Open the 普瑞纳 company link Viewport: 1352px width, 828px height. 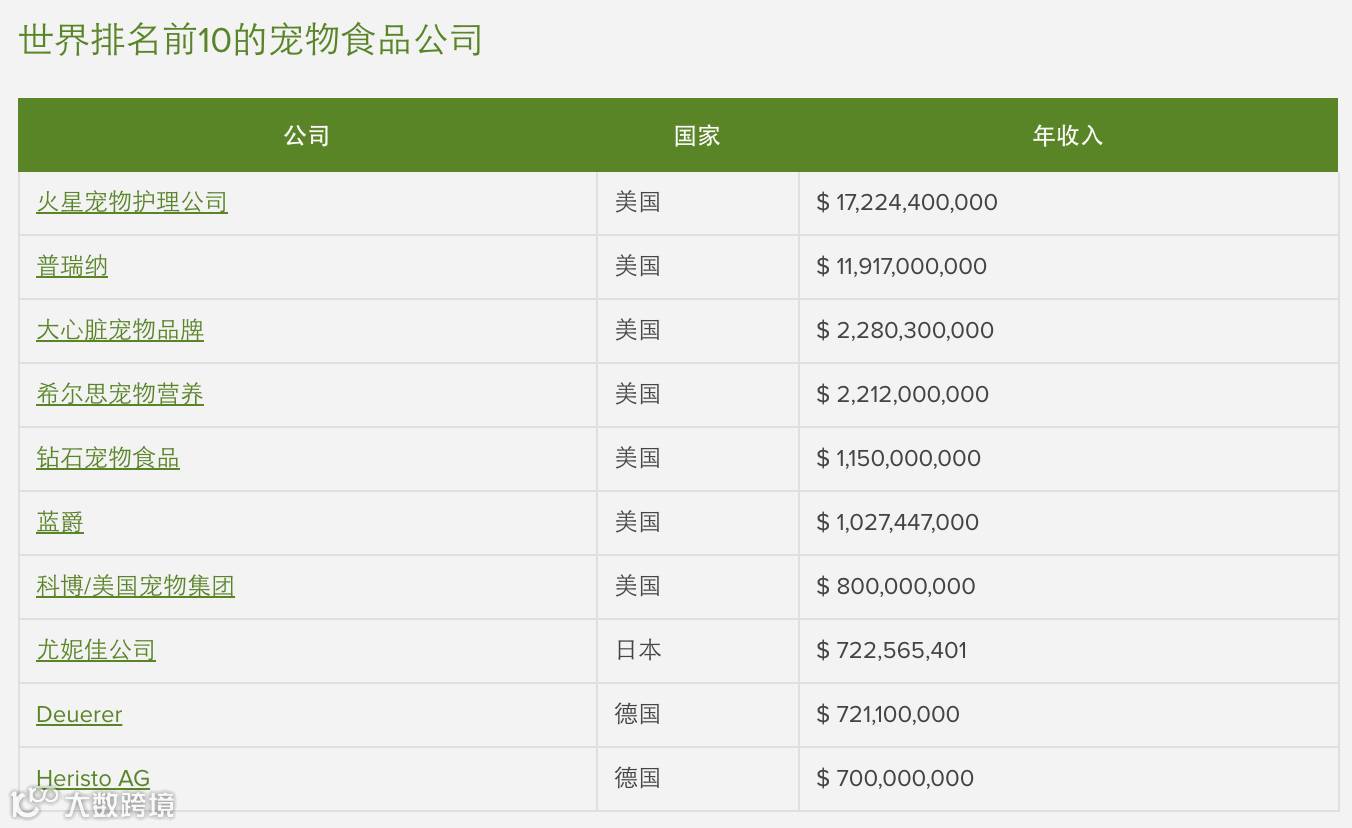(x=72, y=266)
